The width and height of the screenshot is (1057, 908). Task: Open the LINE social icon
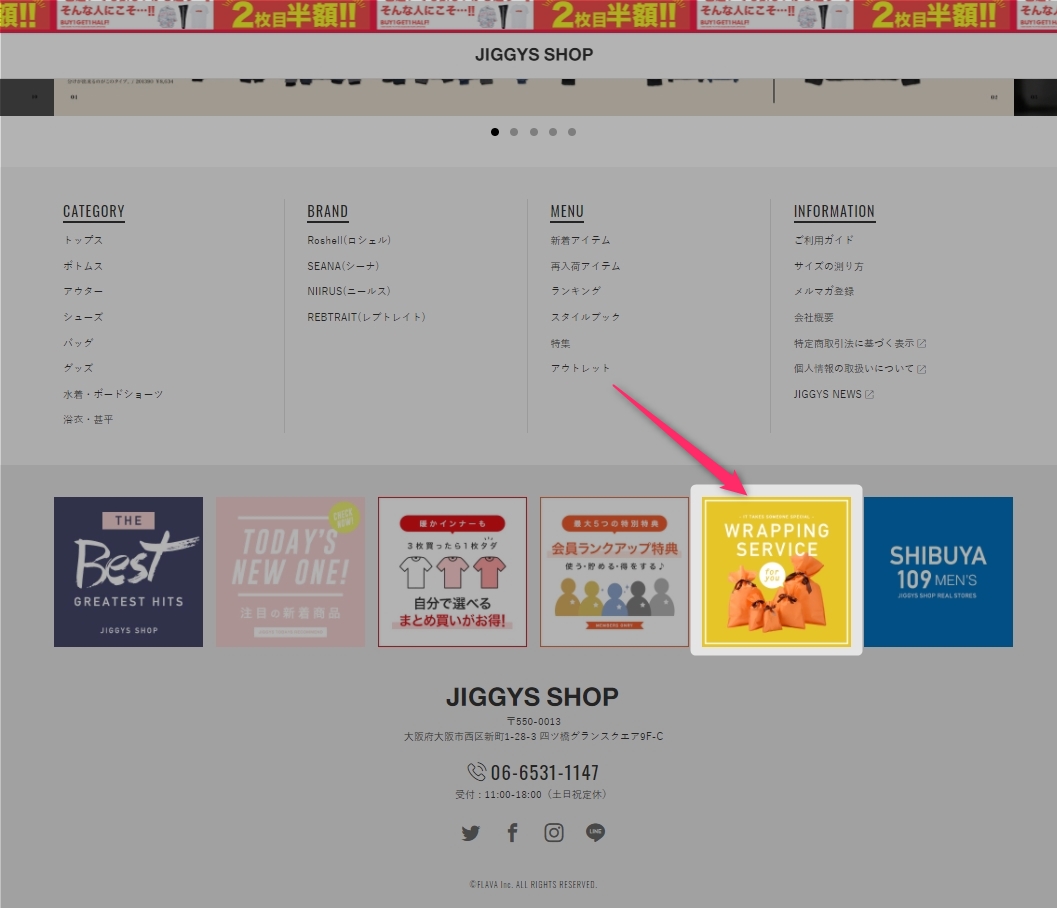pyautogui.click(x=595, y=833)
